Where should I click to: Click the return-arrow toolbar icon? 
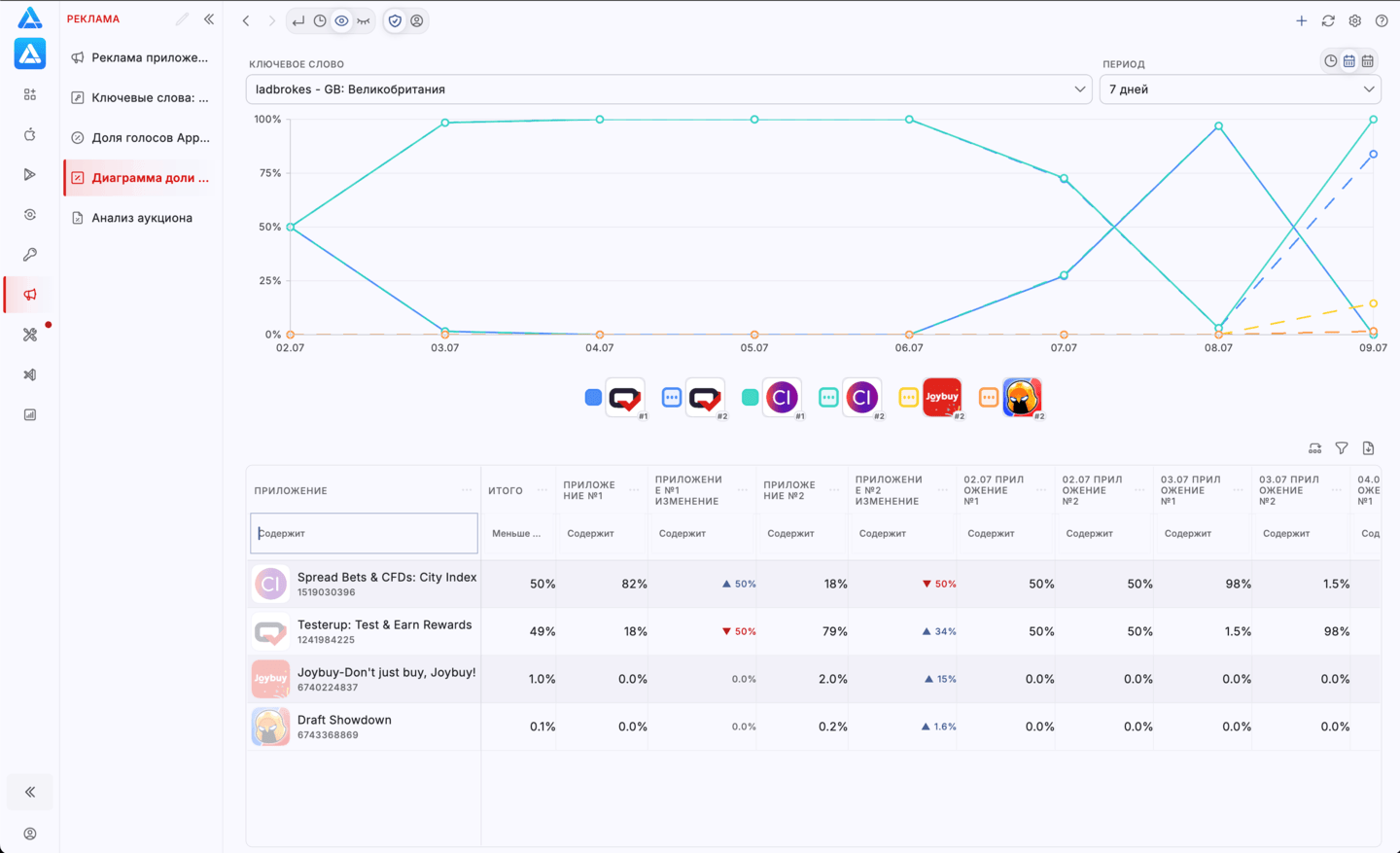pos(298,20)
